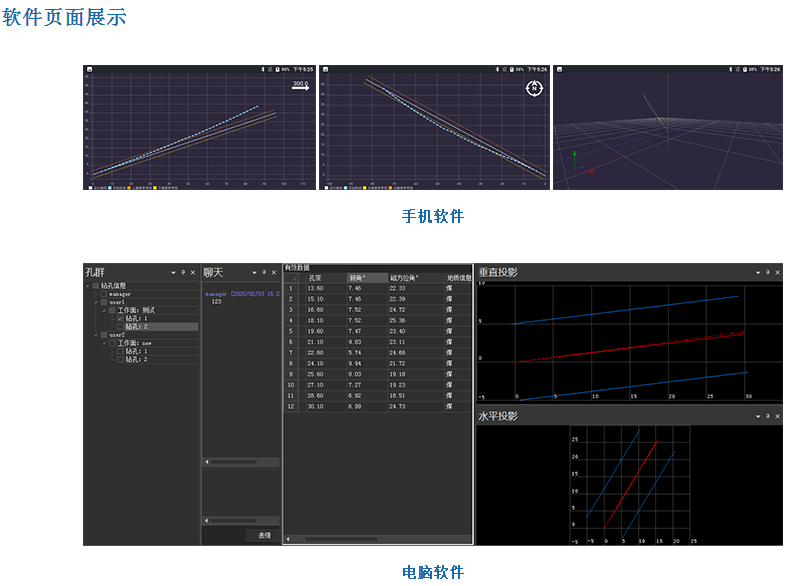Screen dimensions: 790x586
Task: Pin the 垂直投影 panel
Action: 768,272
